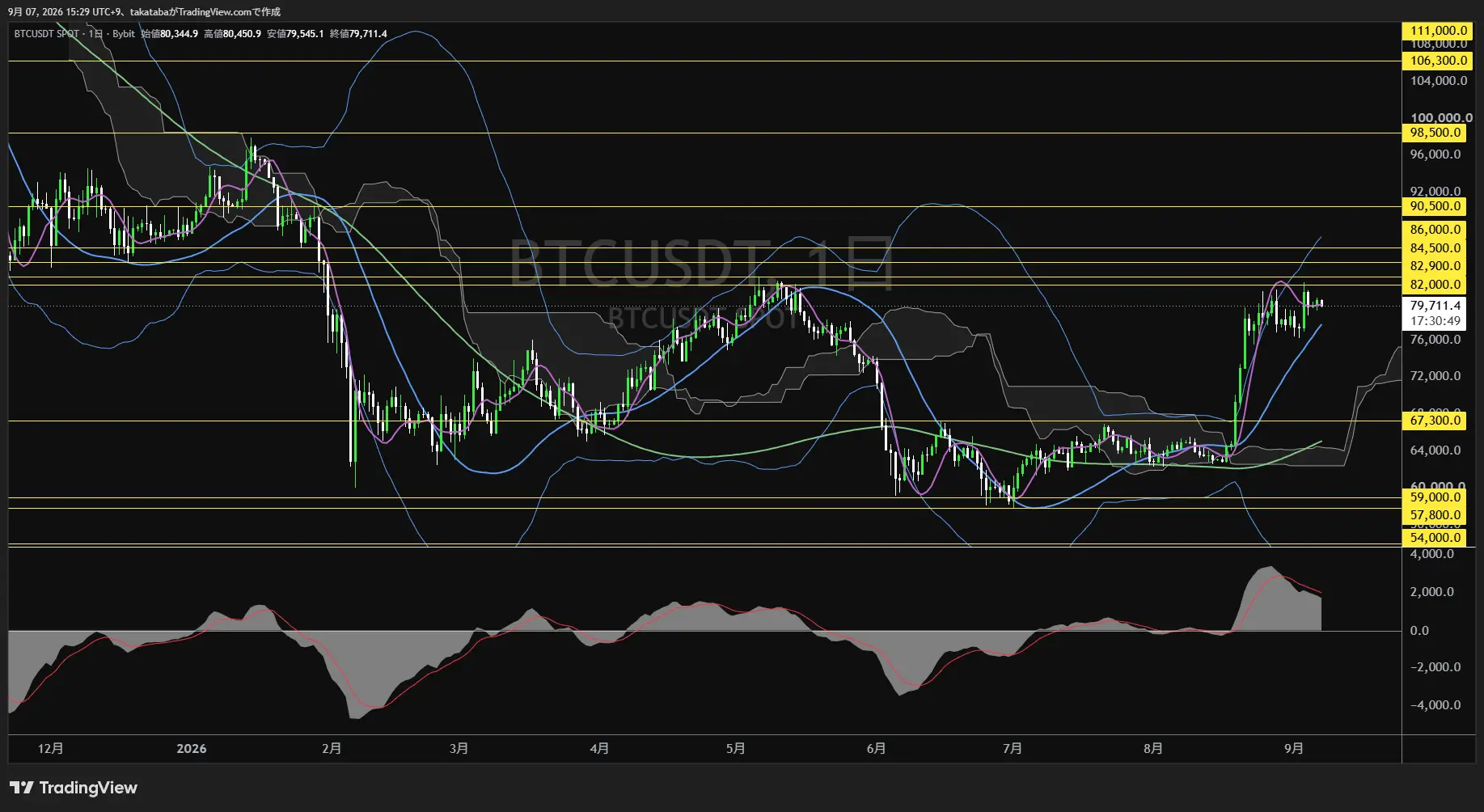Select the close value 終値79,711.4 in legend
Viewport: 1484px width, 812px height.
[359, 34]
